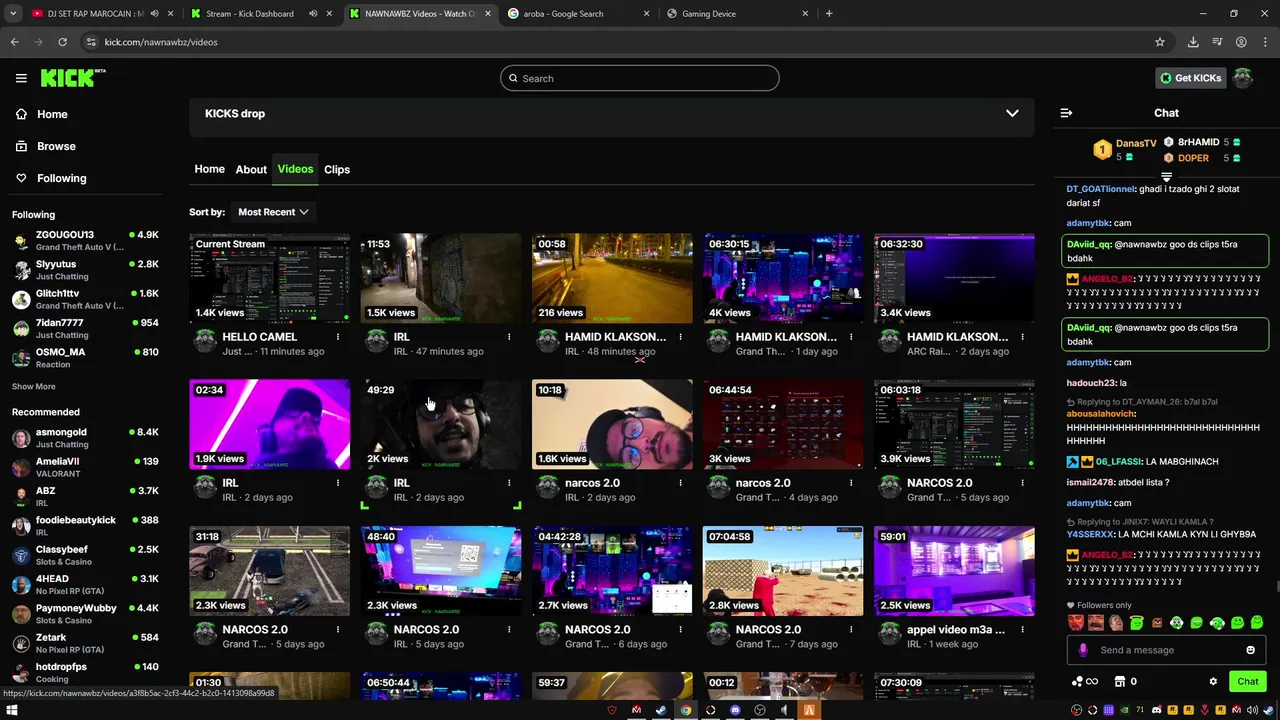Mute the Stream - Kick Dashboard tab
The height and width of the screenshot is (720, 1280).
pyautogui.click(x=312, y=14)
